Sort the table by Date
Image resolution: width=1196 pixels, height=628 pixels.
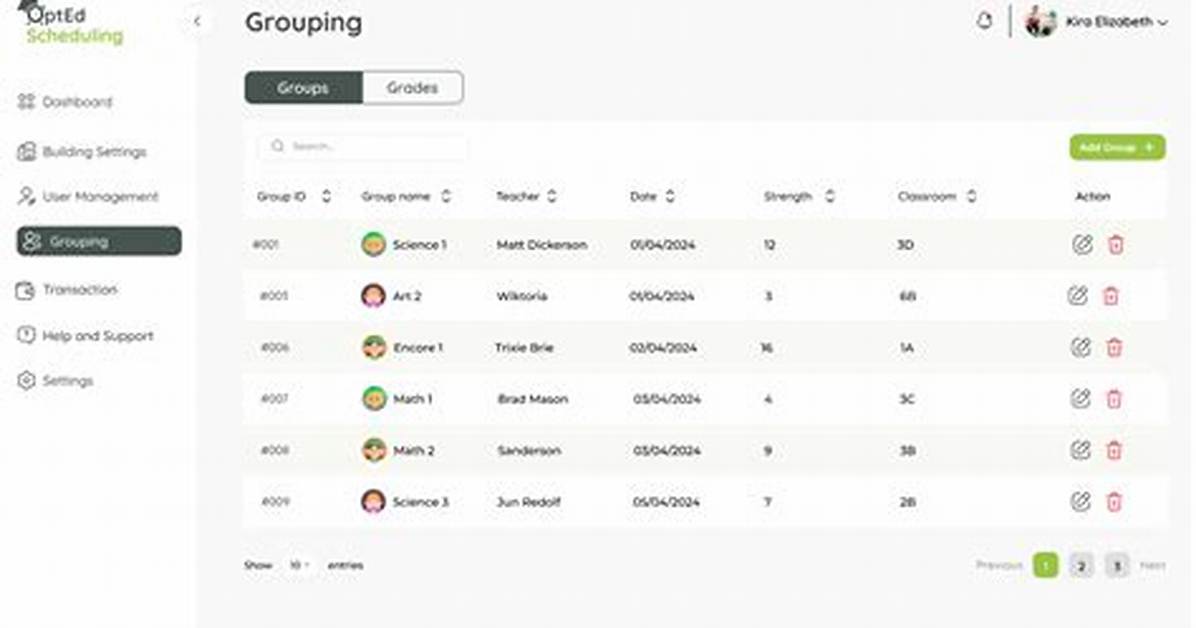(x=670, y=196)
